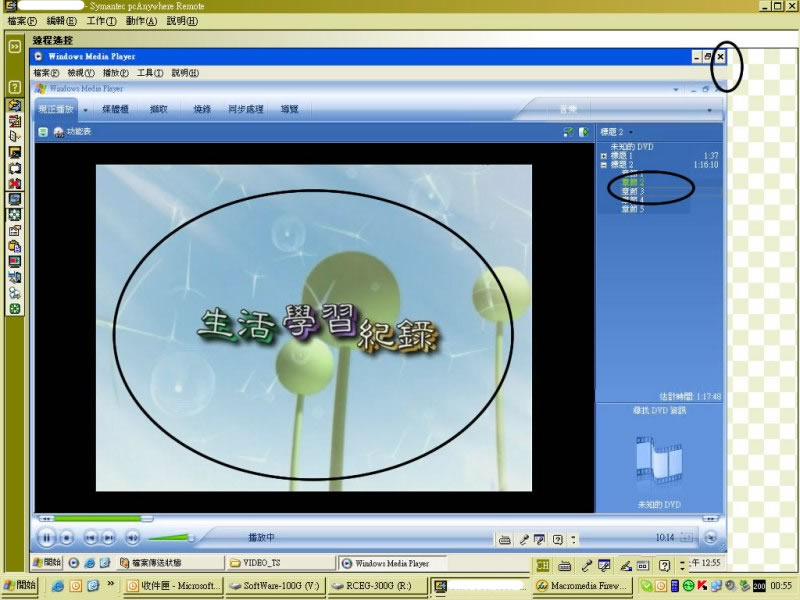Screen dimensions: 800x600
Task: Click the shuffle icon above the video
Action: click(568, 132)
